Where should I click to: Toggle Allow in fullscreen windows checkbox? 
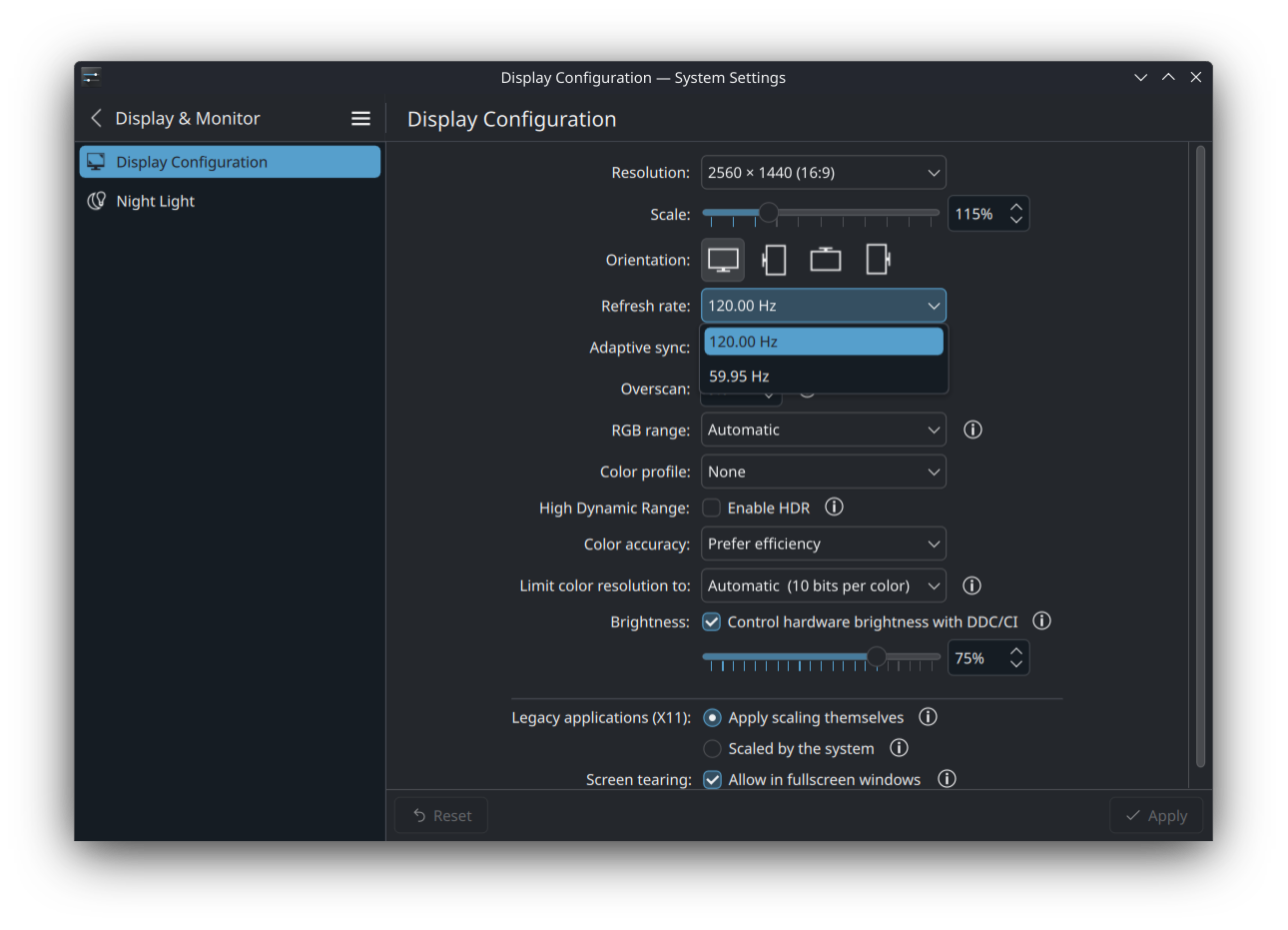(712, 779)
